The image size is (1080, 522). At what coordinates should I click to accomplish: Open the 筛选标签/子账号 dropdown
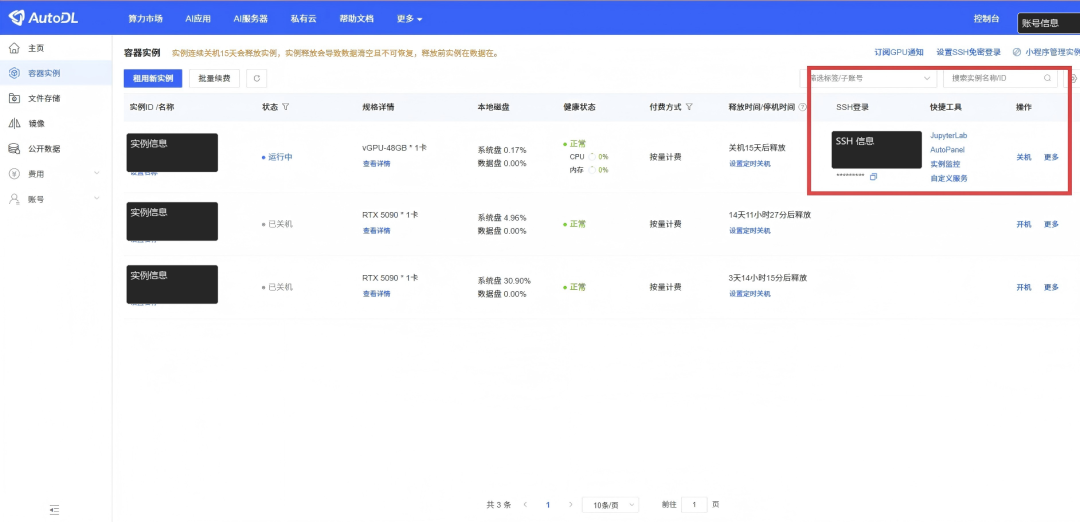point(868,79)
